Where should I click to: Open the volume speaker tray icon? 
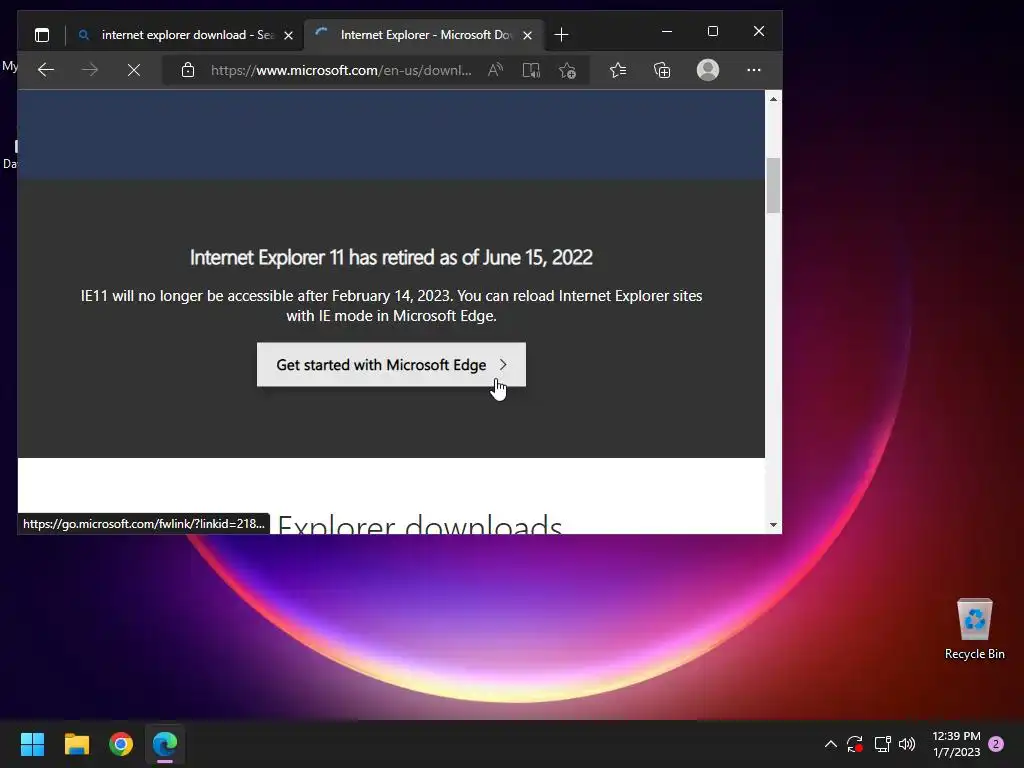coord(907,744)
